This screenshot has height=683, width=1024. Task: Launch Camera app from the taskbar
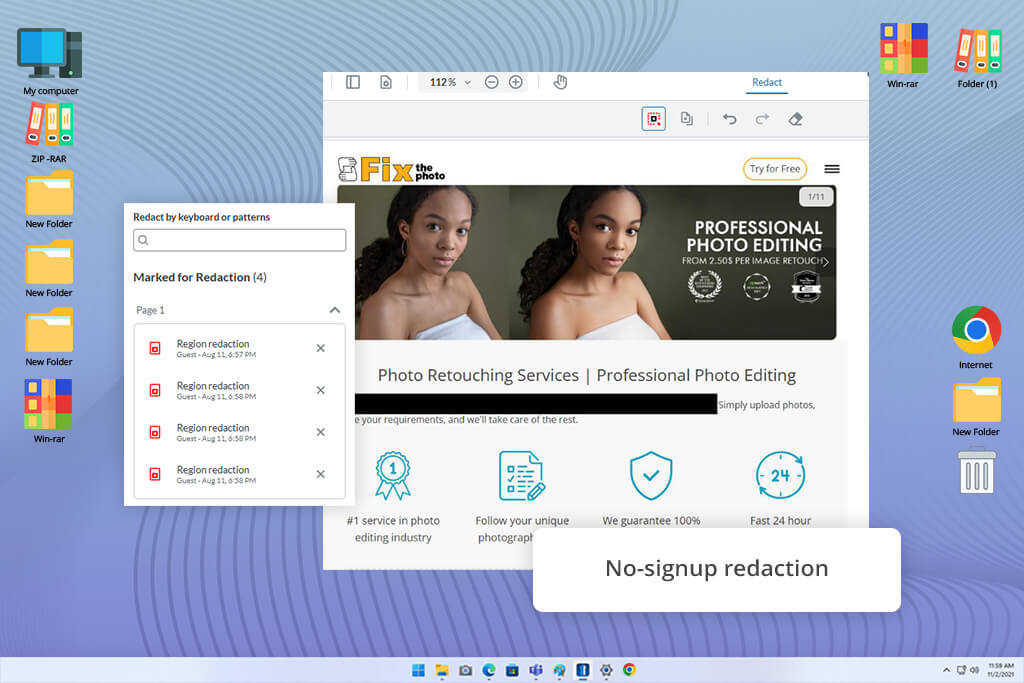tap(466, 670)
